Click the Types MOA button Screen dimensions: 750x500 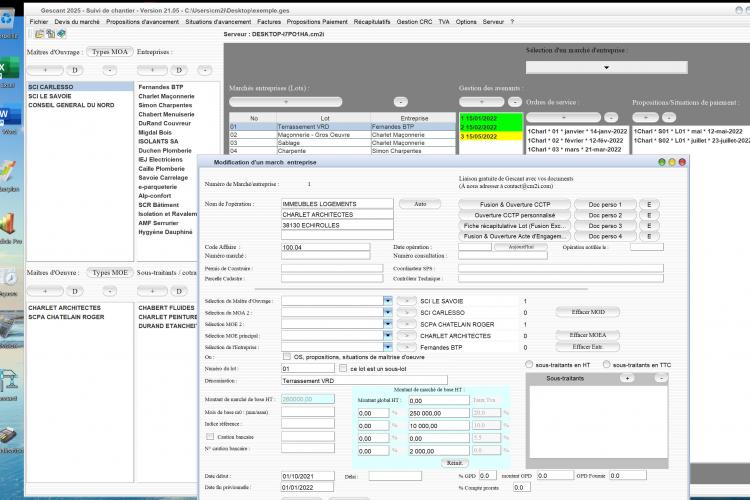[110, 52]
